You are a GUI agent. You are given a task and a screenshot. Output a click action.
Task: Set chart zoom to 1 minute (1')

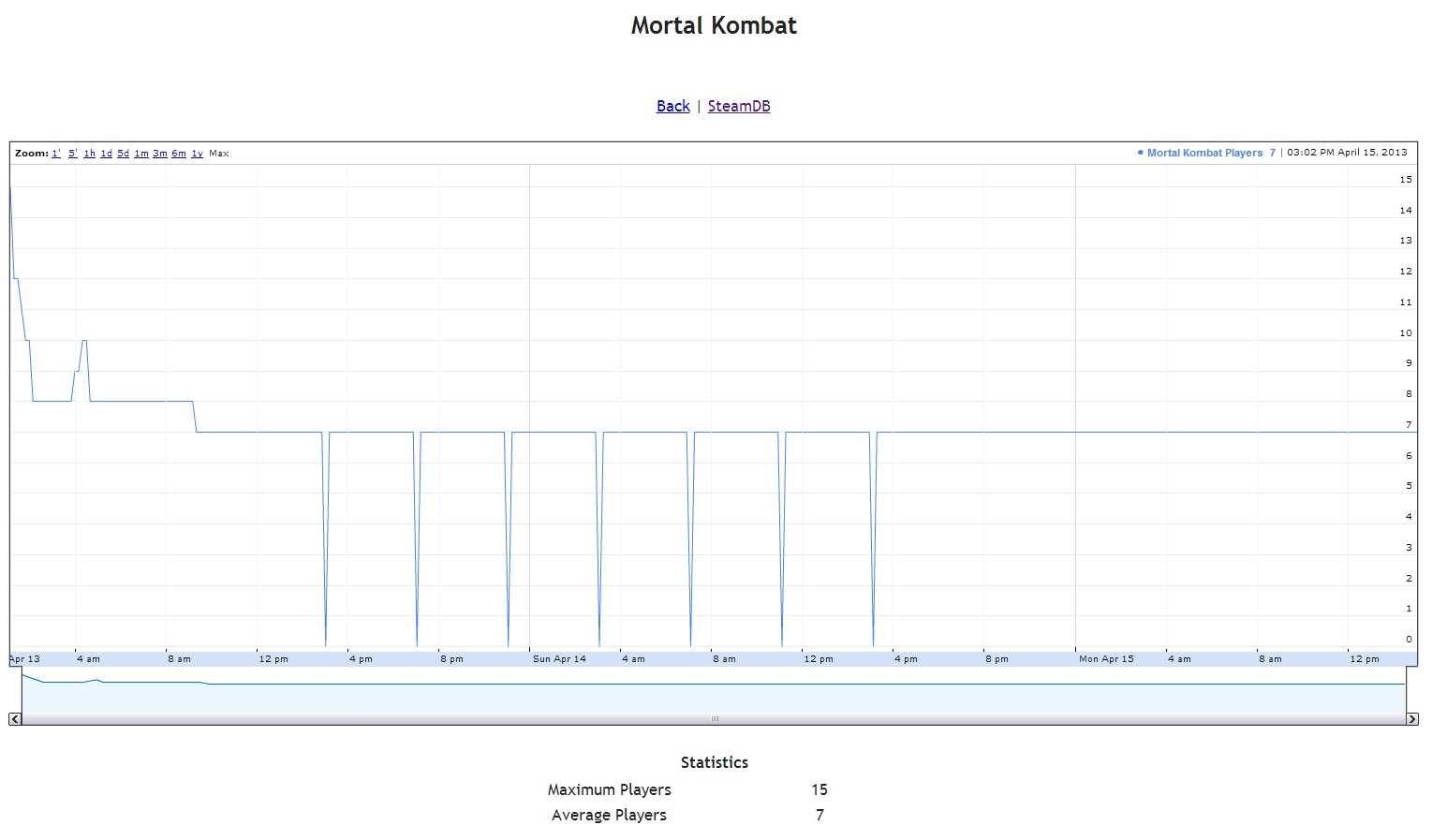click(56, 154)
